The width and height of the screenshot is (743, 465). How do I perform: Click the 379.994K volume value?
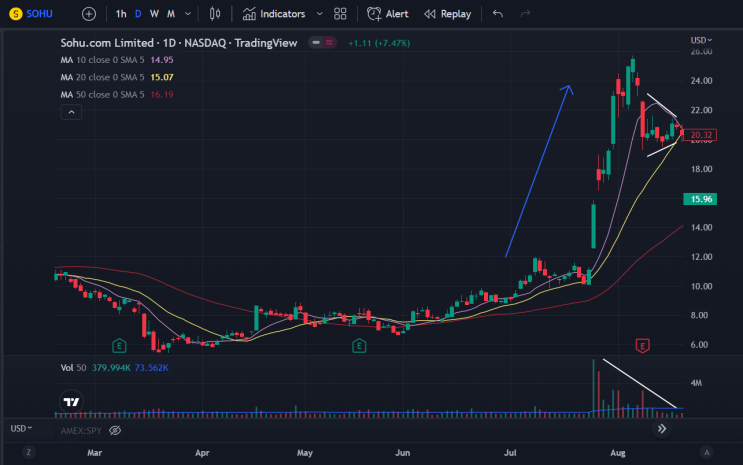pyautogui.click(x=111, y=368)
